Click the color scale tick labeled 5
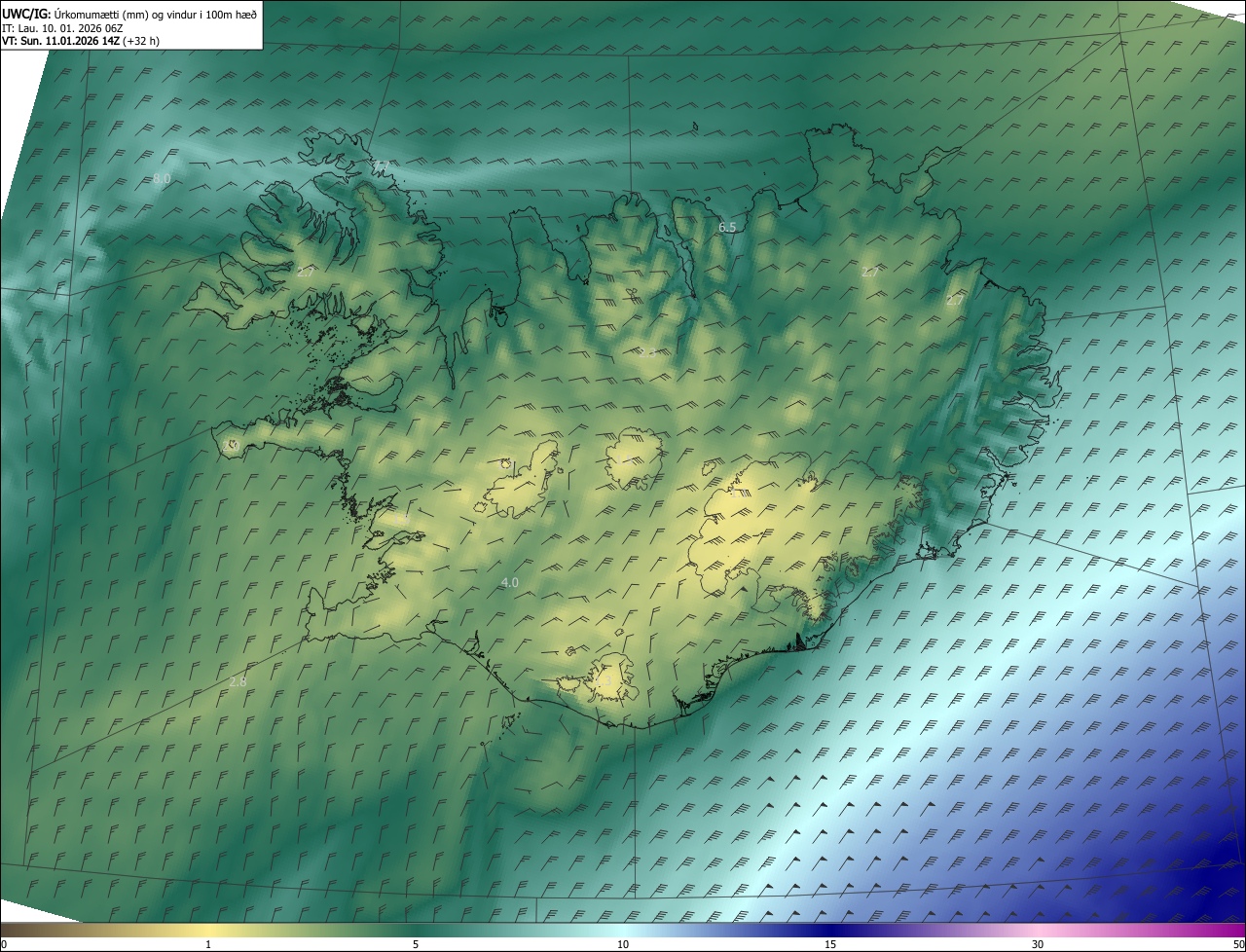 click(416, 944)
